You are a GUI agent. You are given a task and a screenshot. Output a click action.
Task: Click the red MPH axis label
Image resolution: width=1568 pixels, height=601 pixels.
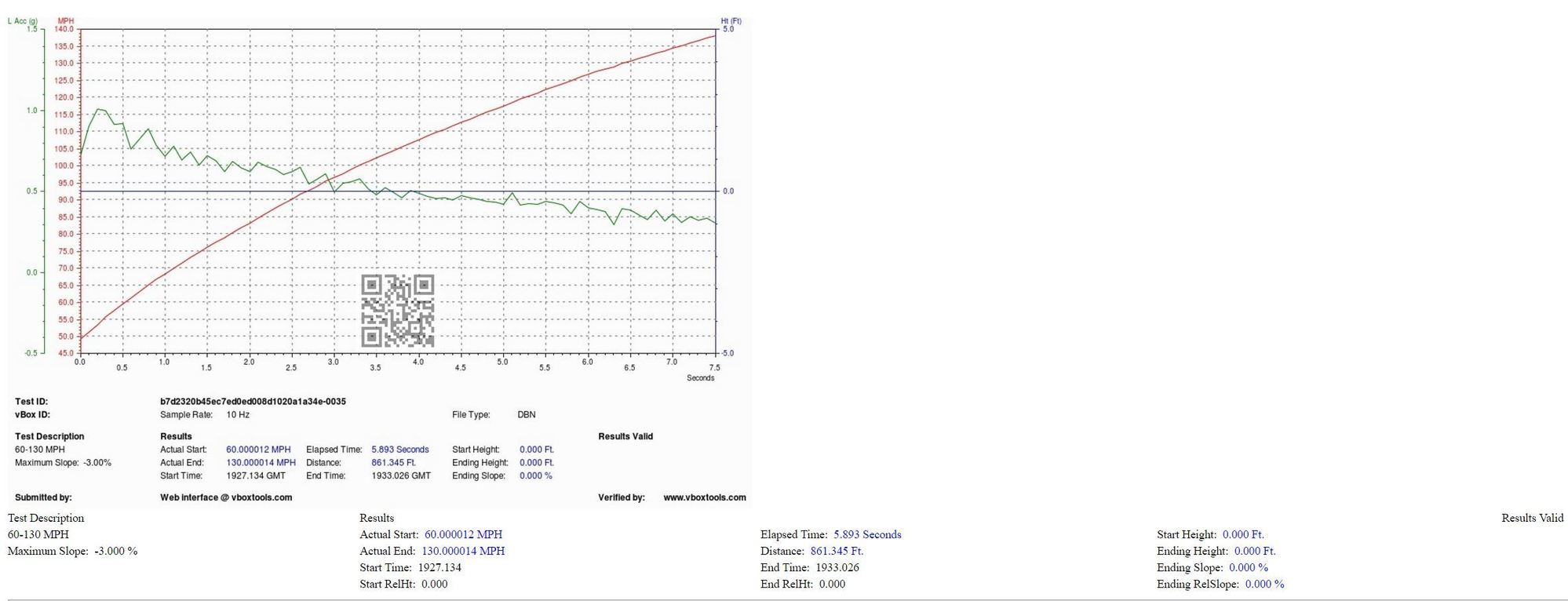coord(66,21)
